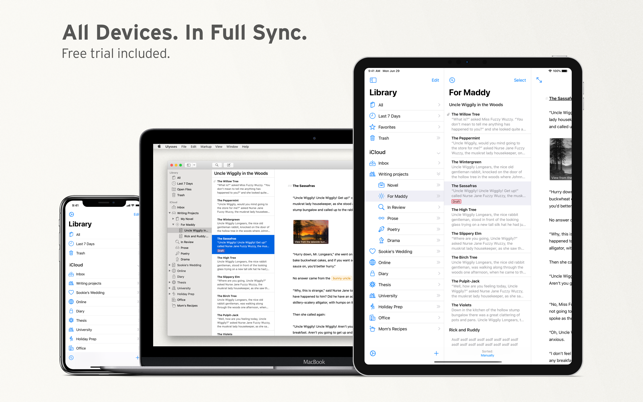This screenshot has height=402, width=643.
Task: Toggle the sidebar icon on the iPad
Action: click(373, 80)
